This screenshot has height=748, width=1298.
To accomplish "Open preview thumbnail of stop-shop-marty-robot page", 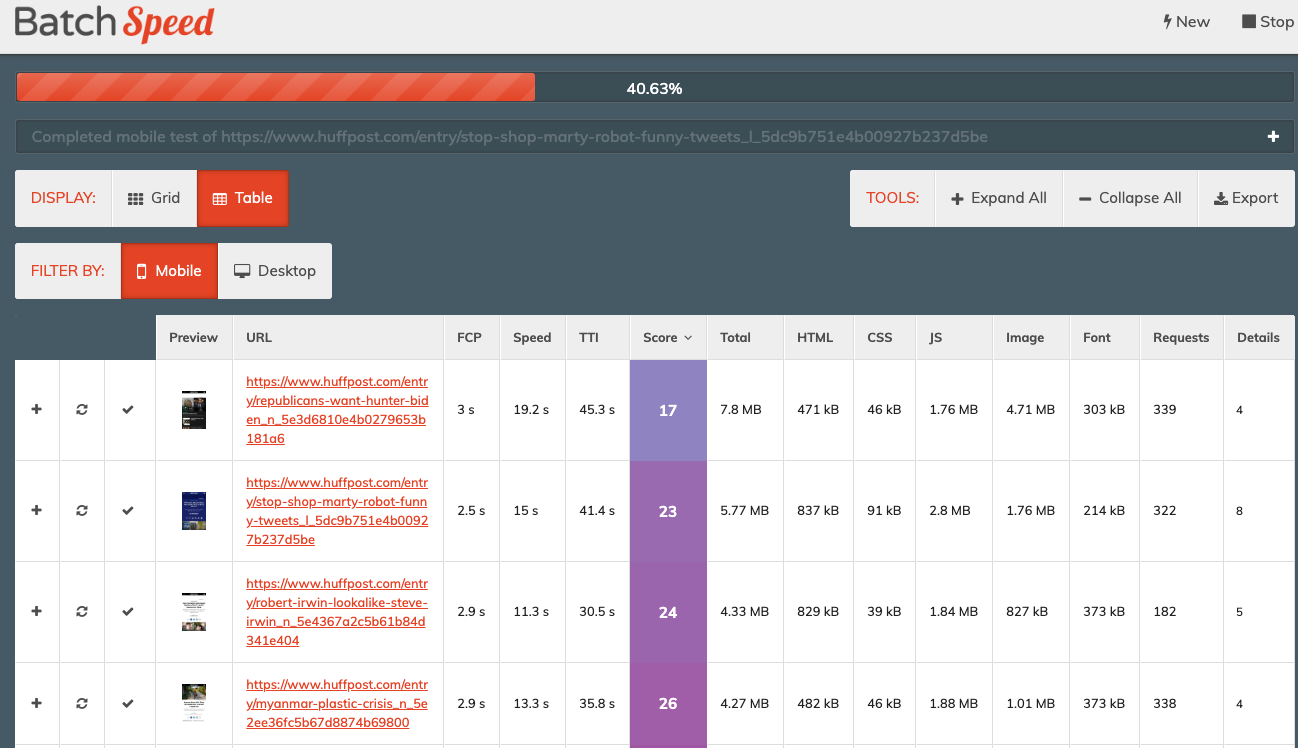I will tap(194, 511).
